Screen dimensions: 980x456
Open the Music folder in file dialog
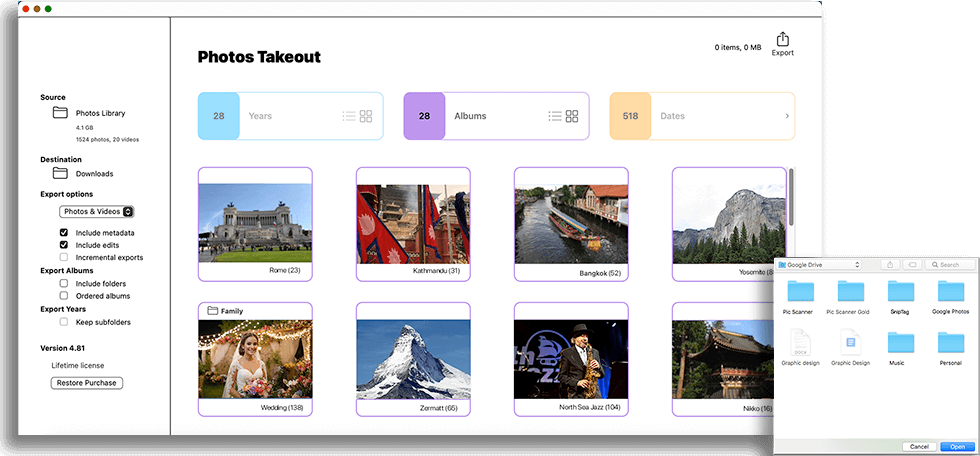point(901,343)
